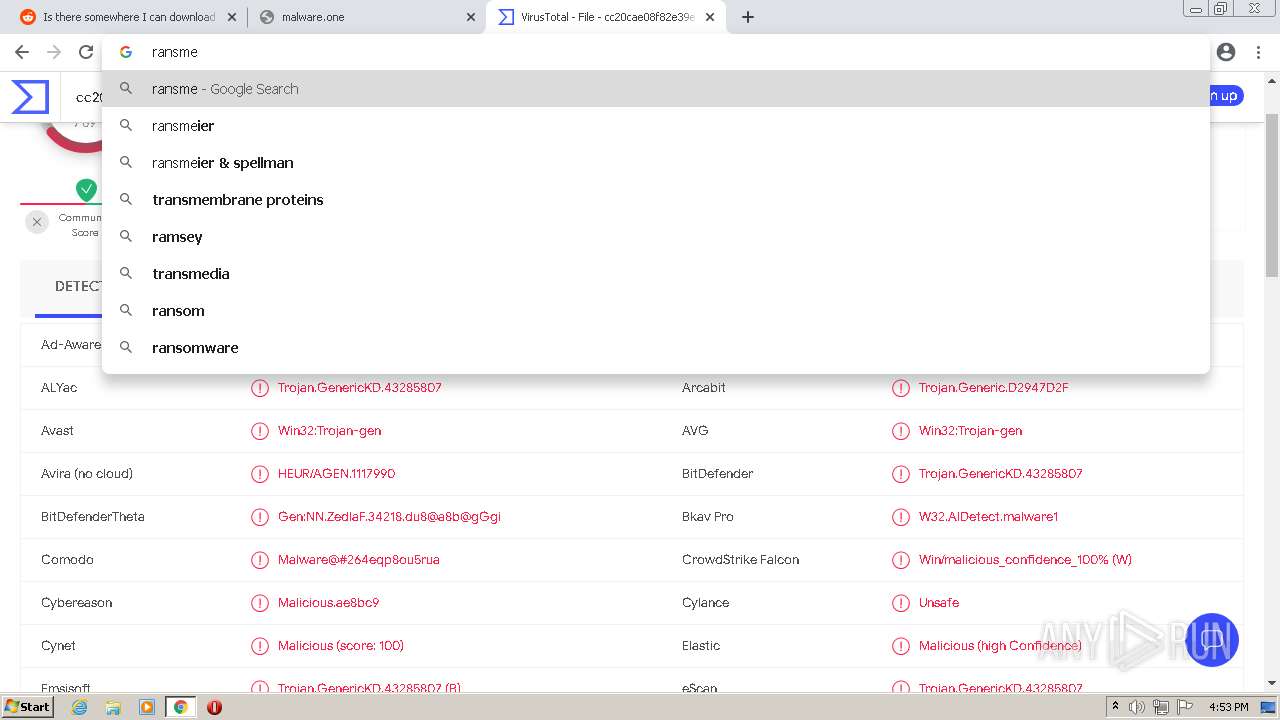Image resolution: width=1280 pixels, height=720 pixels.
Task: Pick the 'ransmeier & spellman' suggestion
Action: tap(655, 163)
